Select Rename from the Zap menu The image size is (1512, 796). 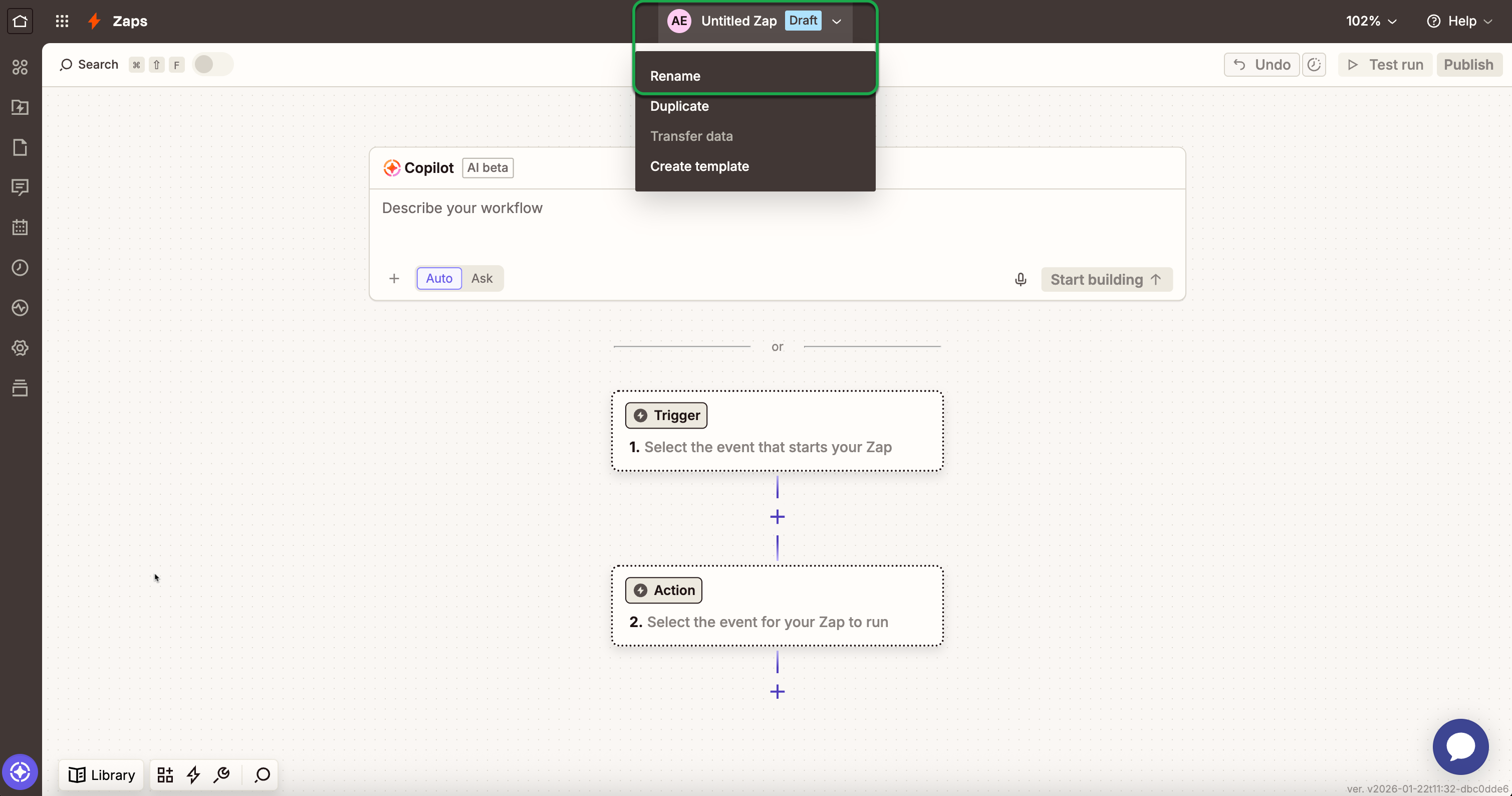click(x=675, y=76)
